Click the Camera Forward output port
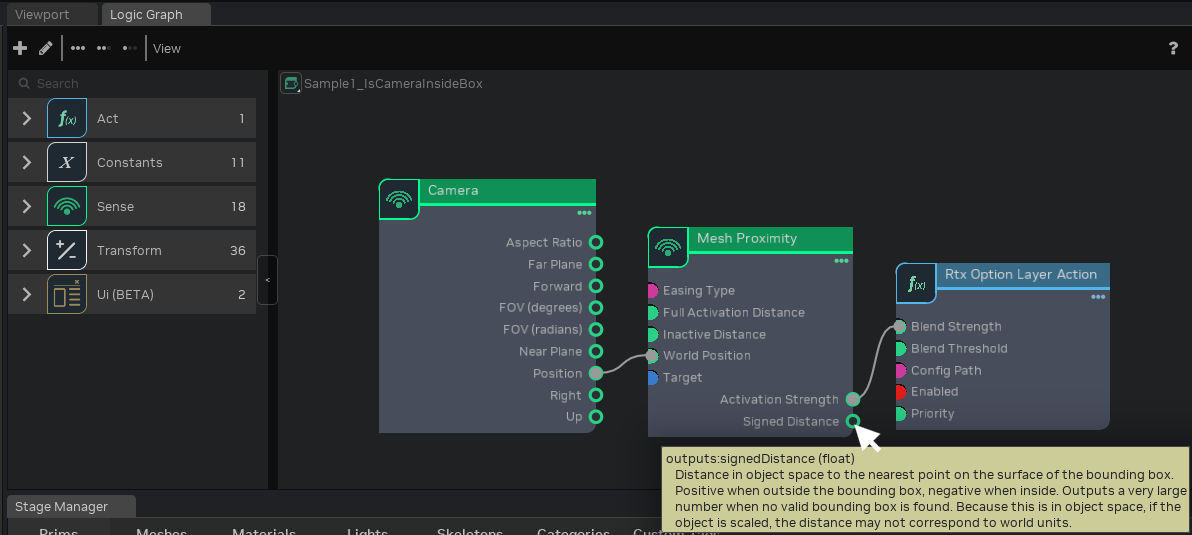Image resolution: width=1192 pixels, height=535 pixels. 596,286
